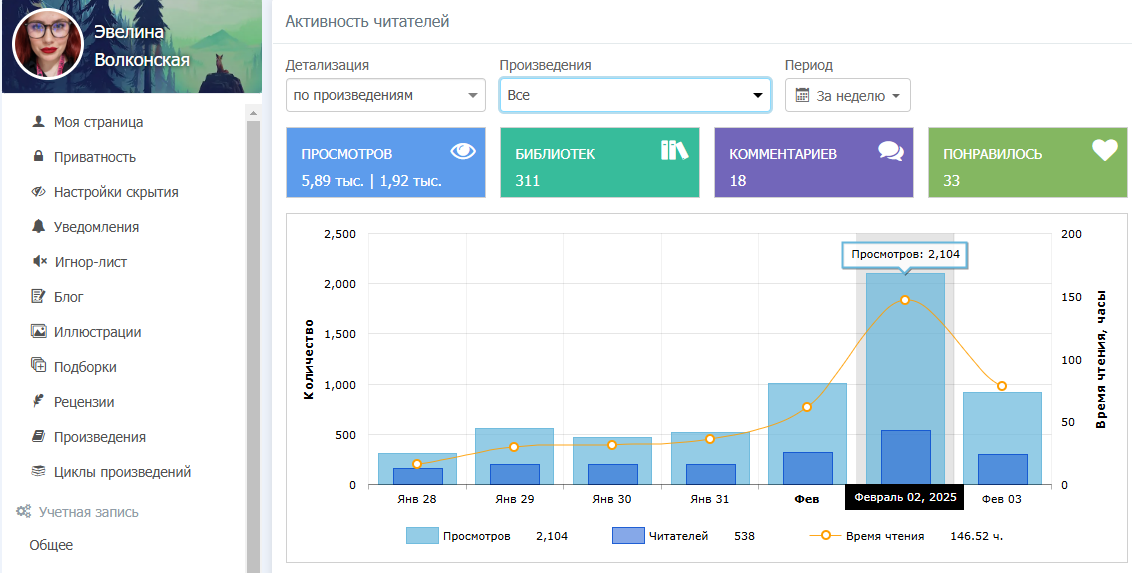Open the Блог link in sidebar
Image resolution: width=1132 pixels, height=573 pixels.
click(68, 297)
